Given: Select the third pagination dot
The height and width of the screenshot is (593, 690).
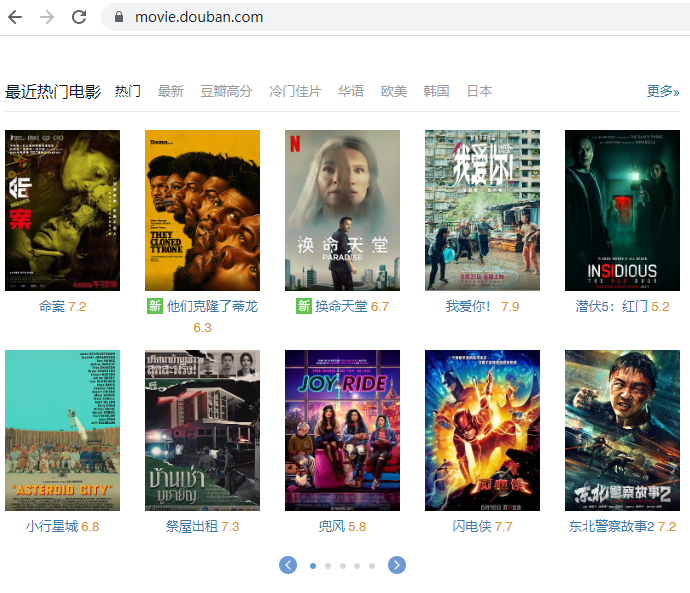Looking at the screenshot, I should point(343,566).
